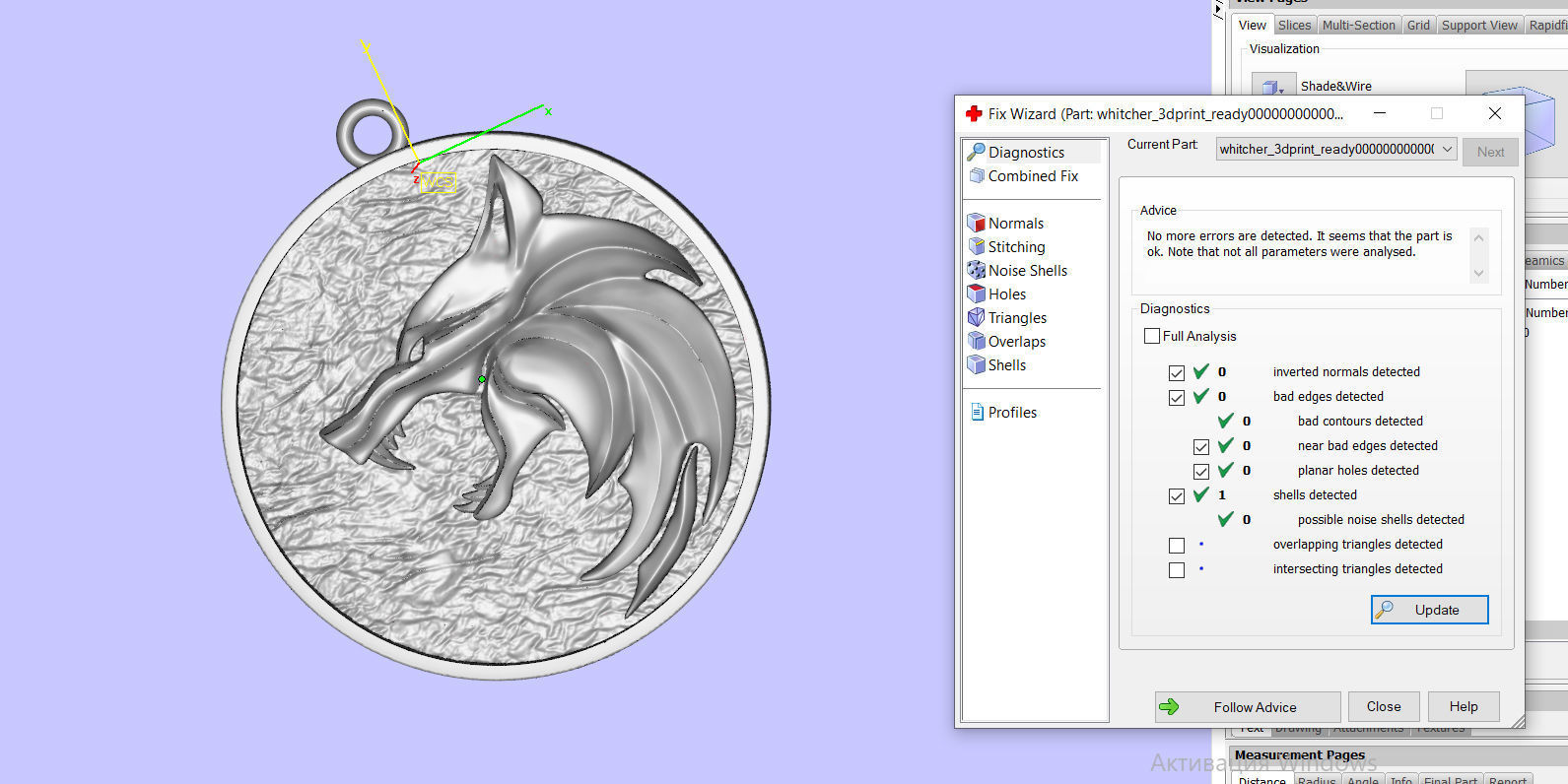Viewport: 1568px width, 784px height.
Task: Uncheck bad edges detection
Action: 1177,397
